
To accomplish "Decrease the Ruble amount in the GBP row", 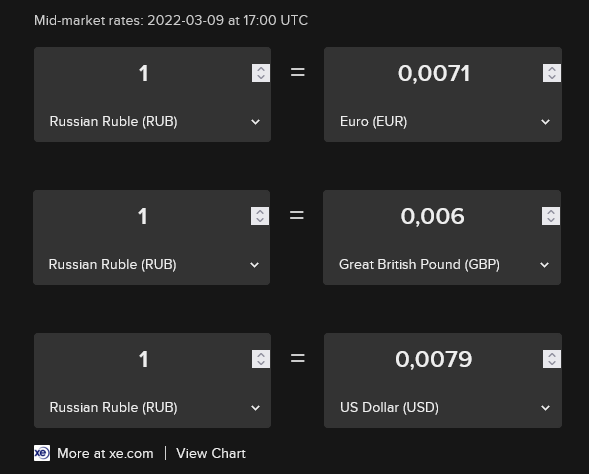I will tap(260, 220).
